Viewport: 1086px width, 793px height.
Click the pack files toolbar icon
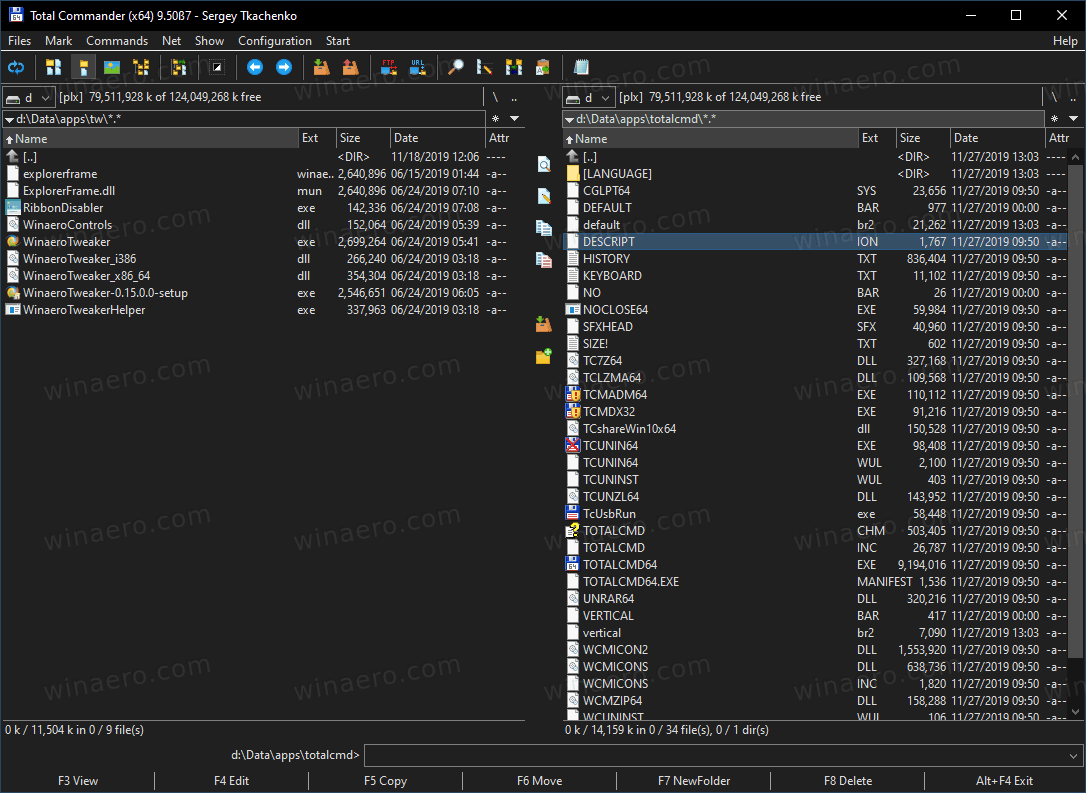tap(321, 67)
